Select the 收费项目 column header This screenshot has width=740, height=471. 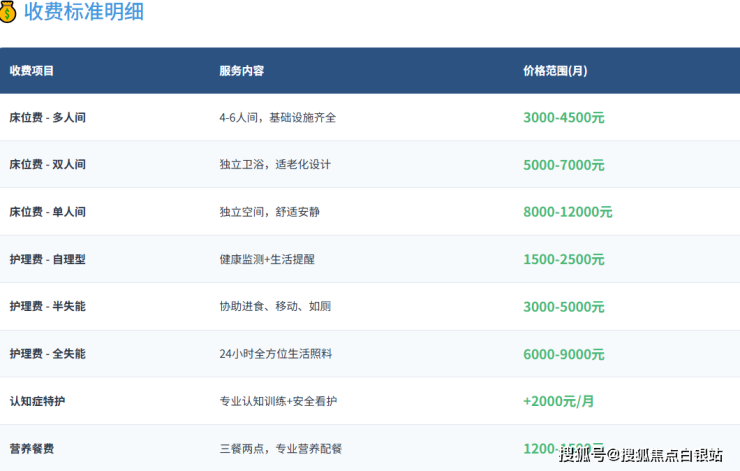pyautogui.click(x=32, y=71)
